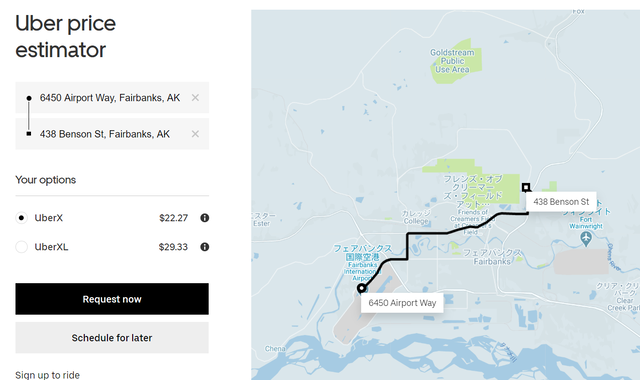This screenshot has width=640, height=380.
Task: Open UberX fare info icon
Action: (x=204, y=218)
